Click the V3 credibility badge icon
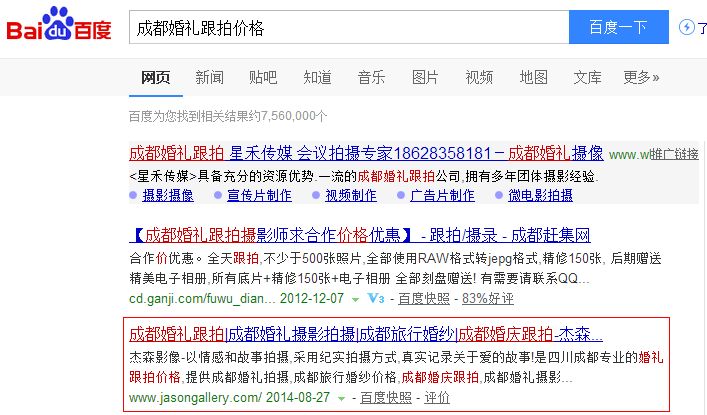The height and width of the screenshot is (415, 707). [376, 298]
